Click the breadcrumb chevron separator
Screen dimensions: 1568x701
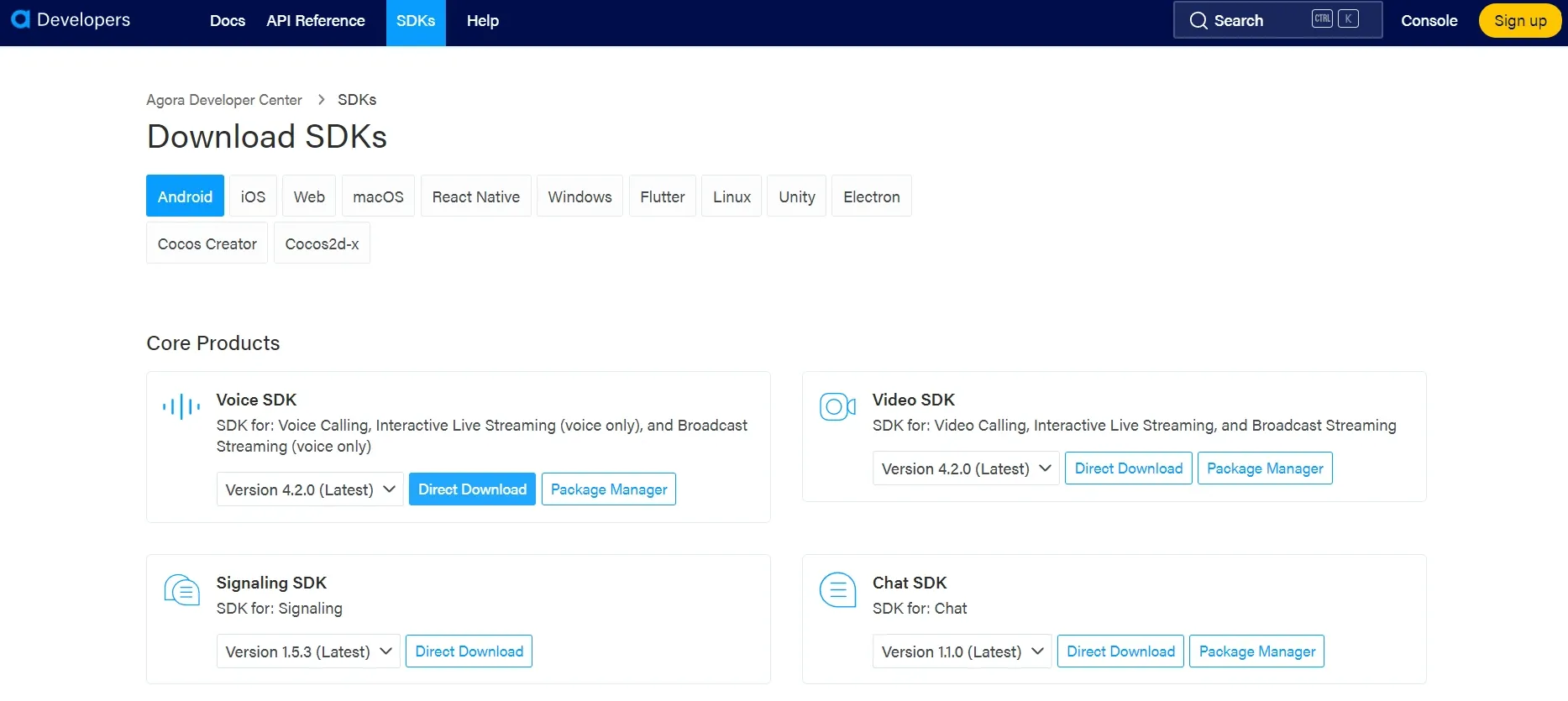[321, 99]
